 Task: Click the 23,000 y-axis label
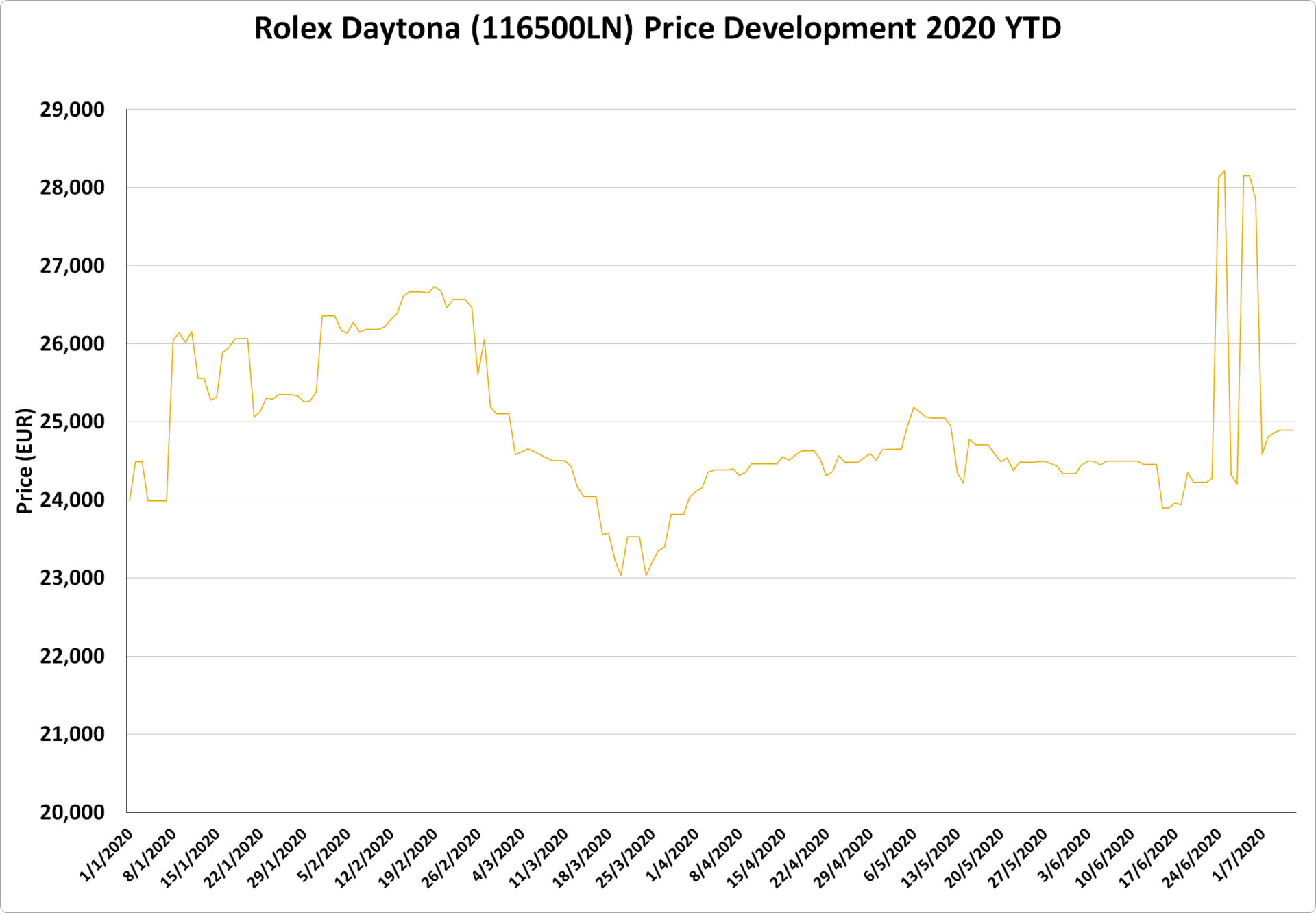(72, 579)
